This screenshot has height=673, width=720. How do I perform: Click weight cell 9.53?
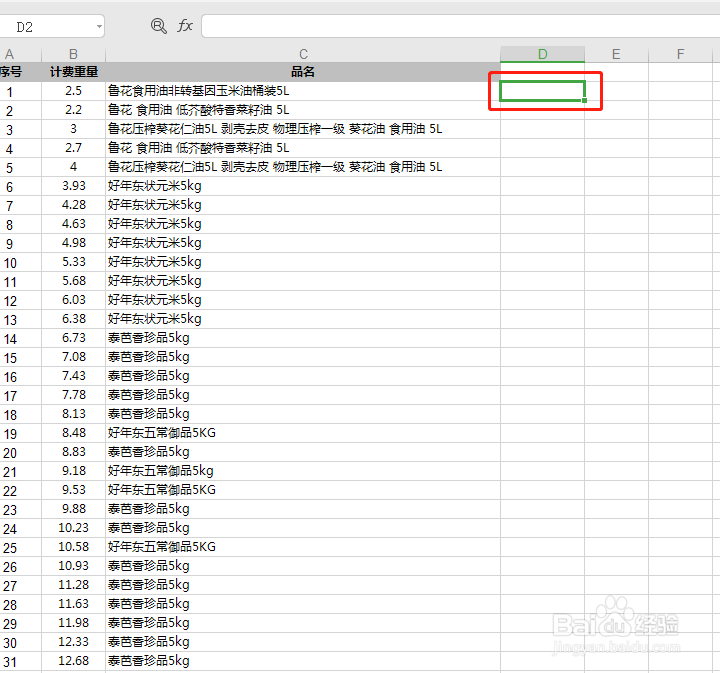pyautogui.click(x=73, y=490)
